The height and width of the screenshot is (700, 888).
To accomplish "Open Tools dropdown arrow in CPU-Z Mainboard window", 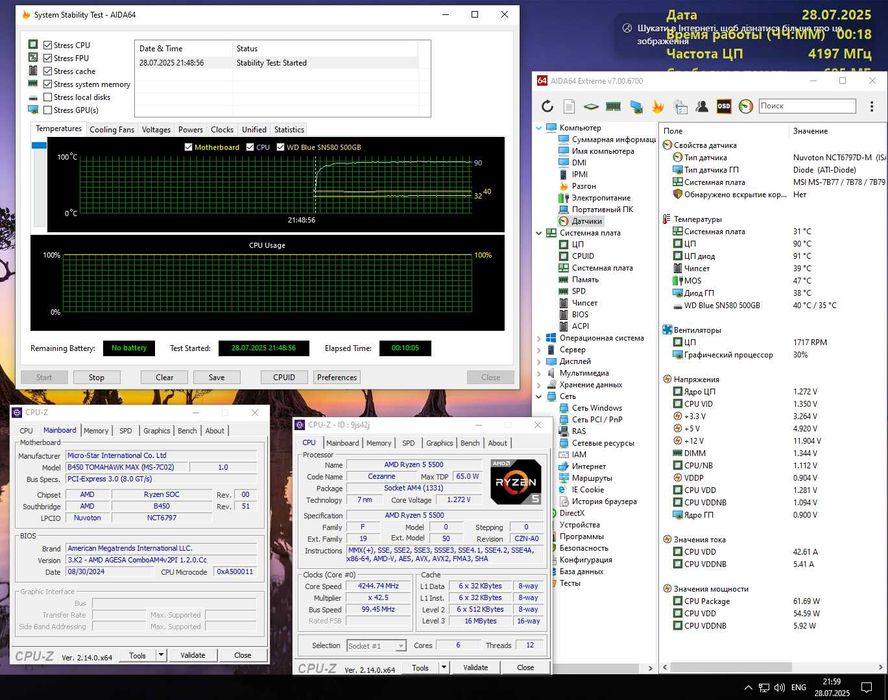I will pos(161,655).
